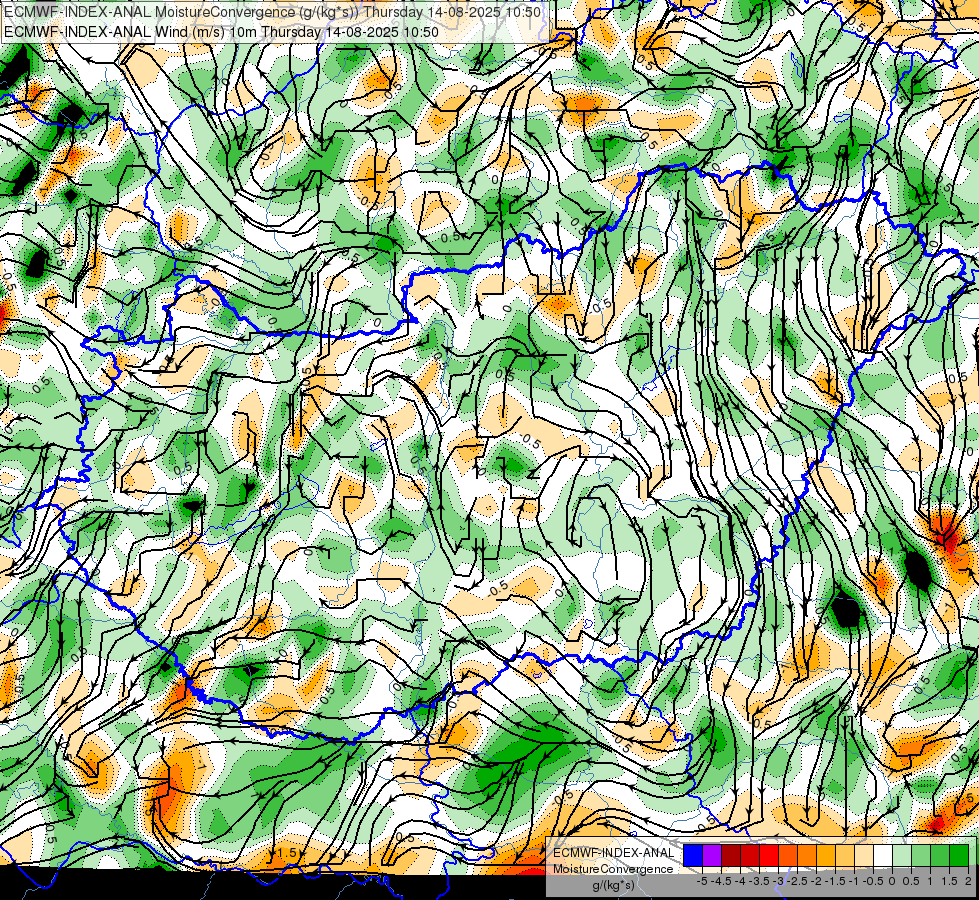Select the -4 tick value on legend scale
Image resolution: width=979 pixels, height=900 pixels.
740,881
